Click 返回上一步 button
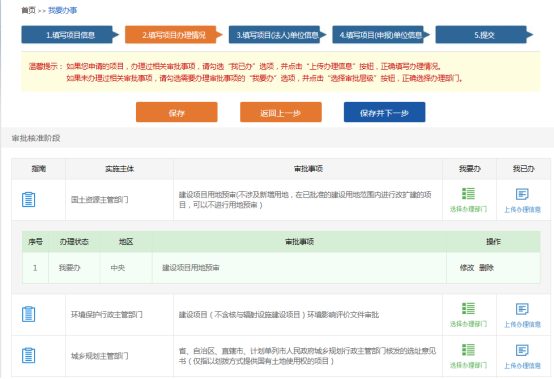Image resolution: width=554 pixels, height=379 pixels. coord(281,112)
